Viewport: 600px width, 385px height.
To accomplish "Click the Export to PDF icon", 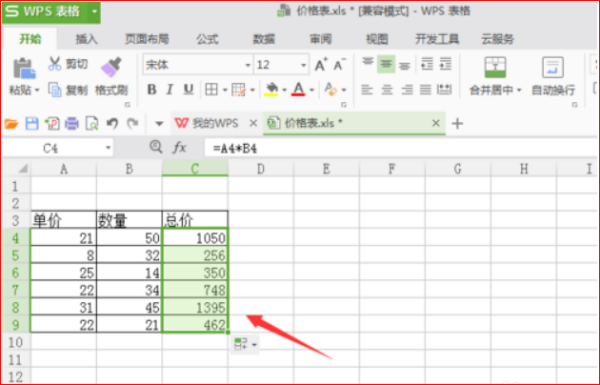I will tap(52, 124).
